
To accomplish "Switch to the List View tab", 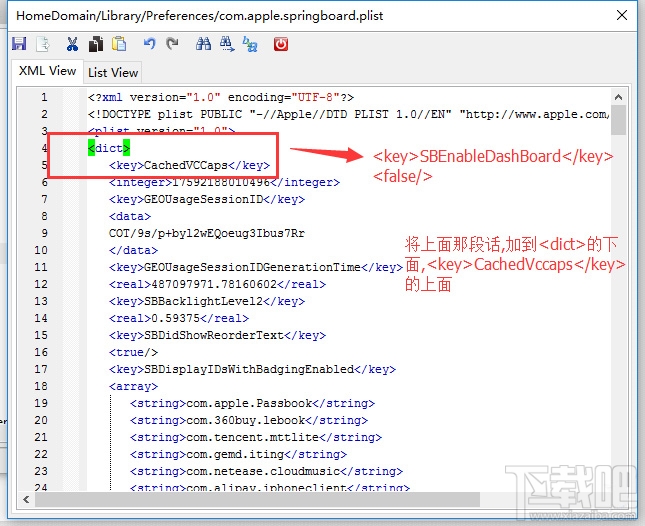I will [113, 72].
